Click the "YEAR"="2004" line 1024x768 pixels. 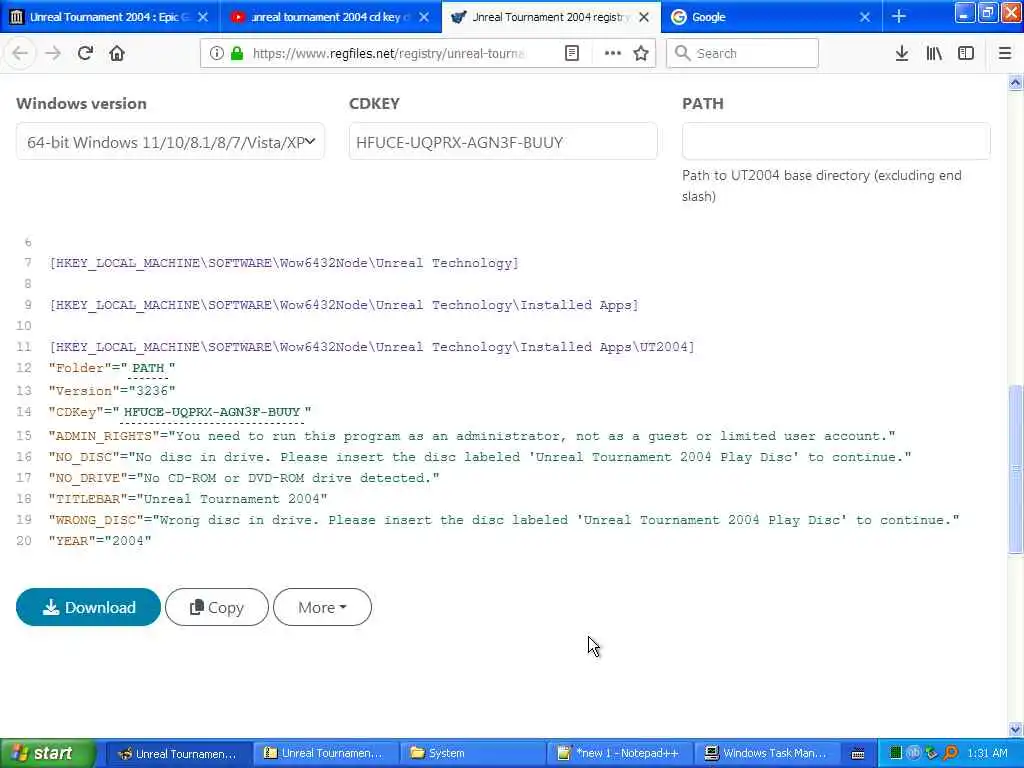point(99,541)
